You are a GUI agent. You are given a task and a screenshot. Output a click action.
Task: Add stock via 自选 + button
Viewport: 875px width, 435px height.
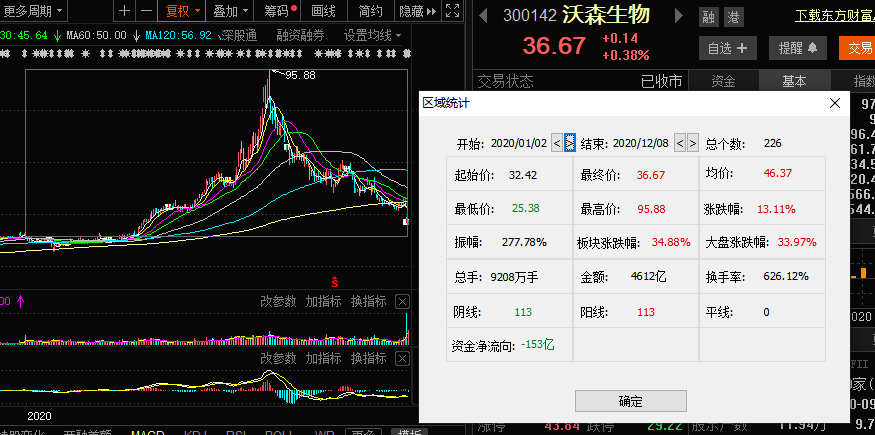(x=731, y=47)
